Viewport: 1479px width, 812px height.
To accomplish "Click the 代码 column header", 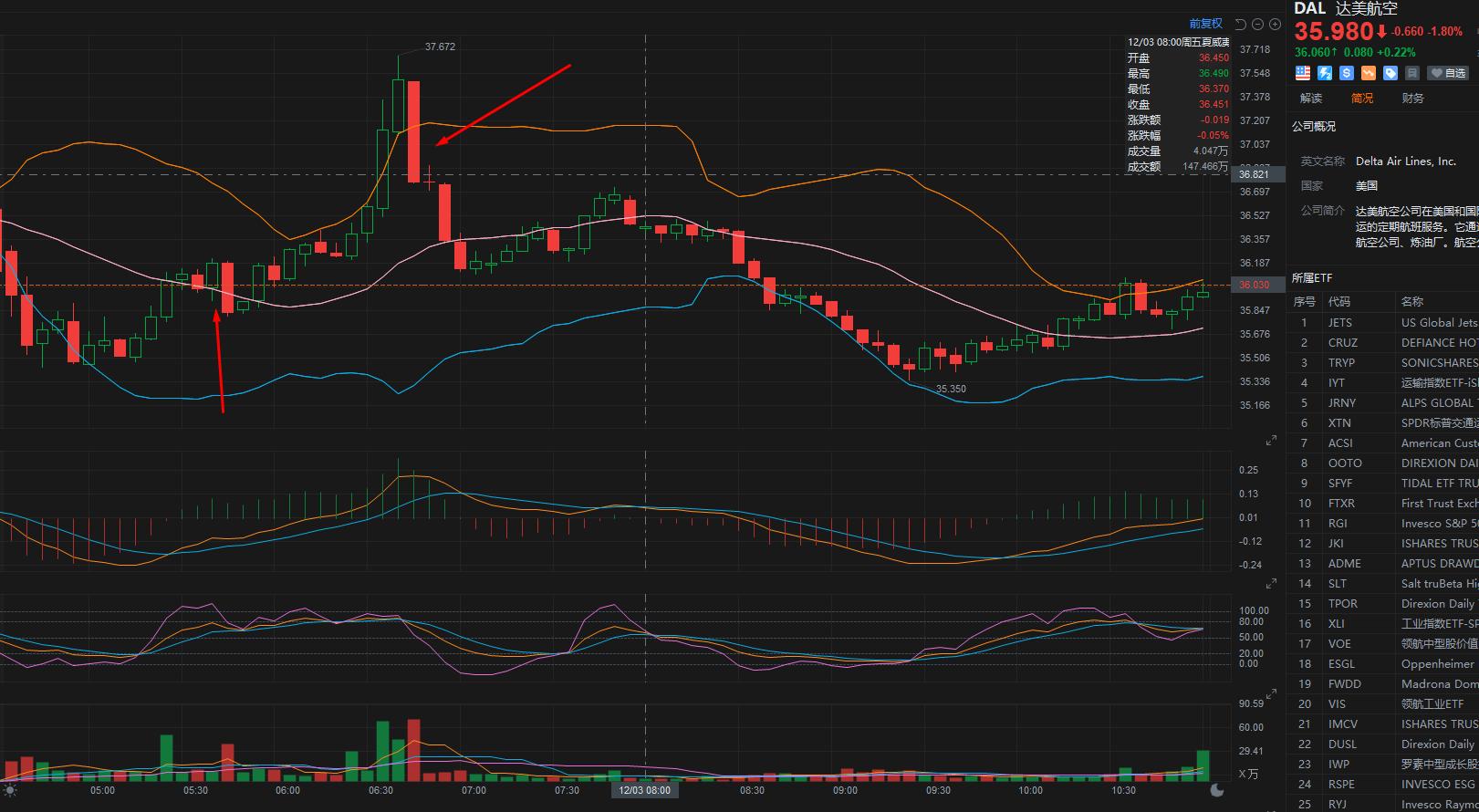I will click(x=1339, y=302).
